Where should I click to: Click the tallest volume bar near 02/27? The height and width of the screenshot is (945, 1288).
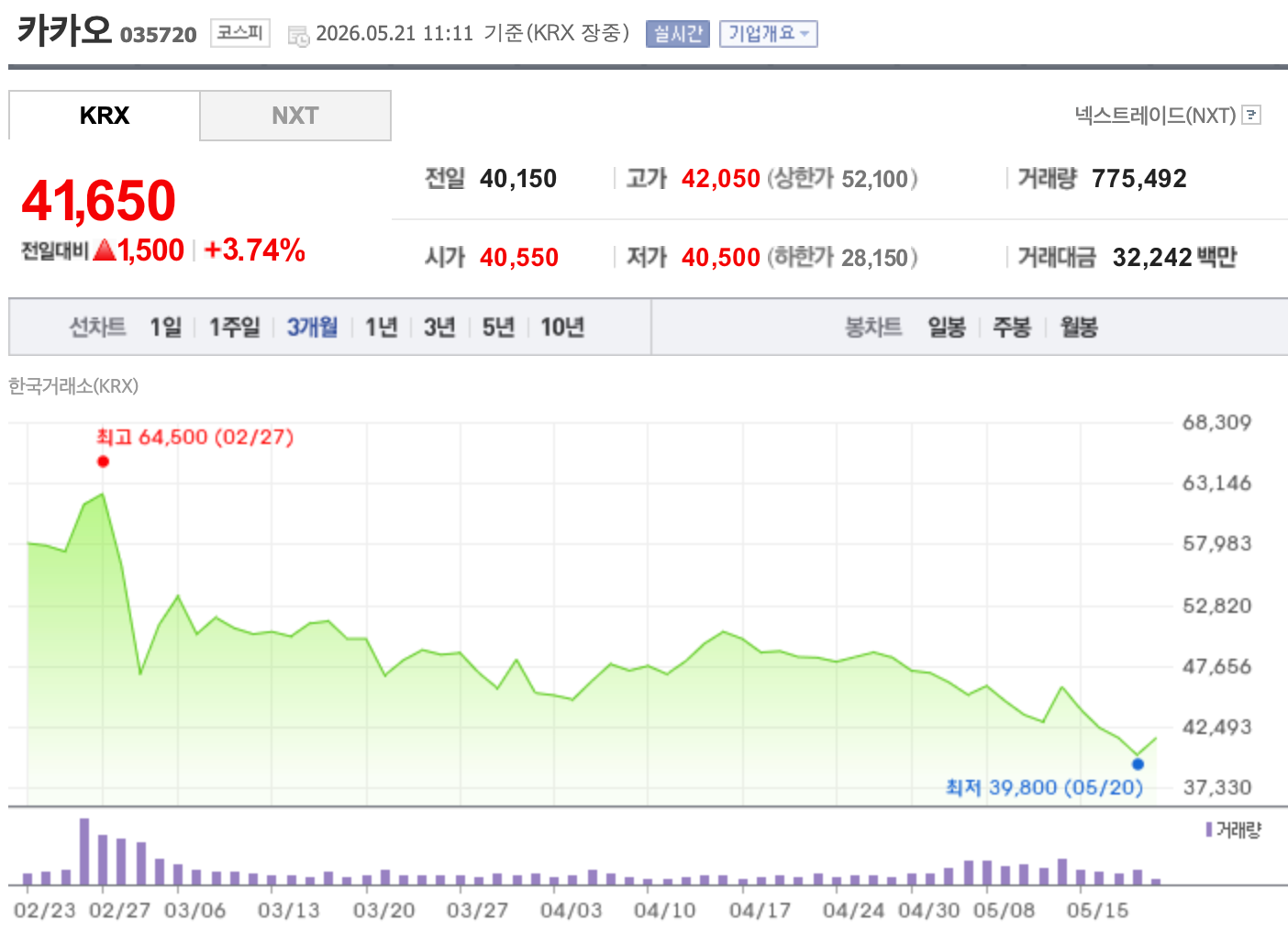tap(84, 851)
